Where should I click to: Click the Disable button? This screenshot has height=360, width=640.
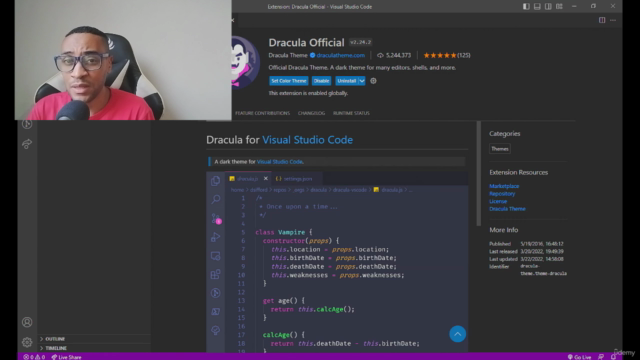(321, 81)
